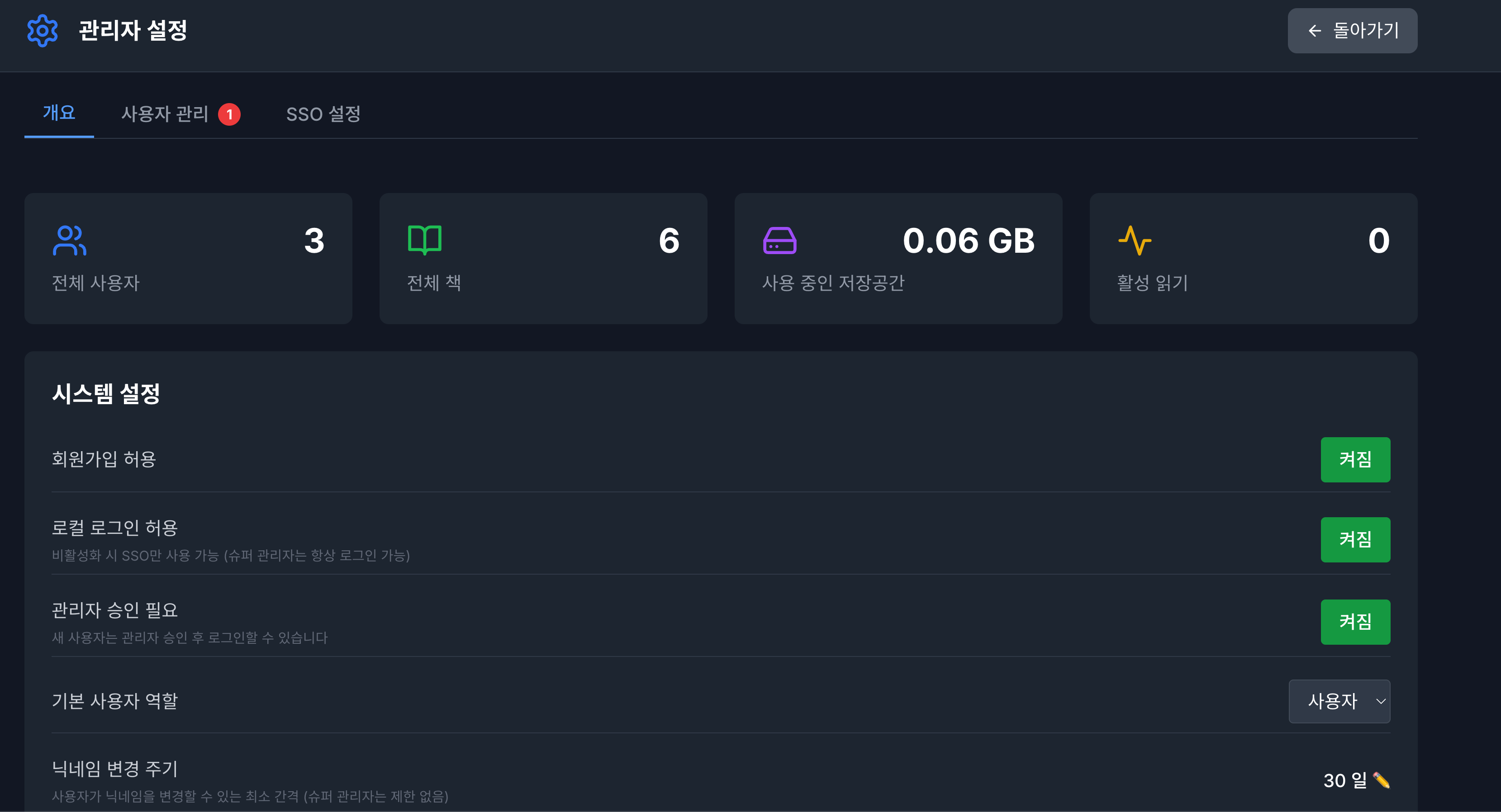Select the 개요 tab
This screenshot has width=1501, height=812.
point(59,113)
